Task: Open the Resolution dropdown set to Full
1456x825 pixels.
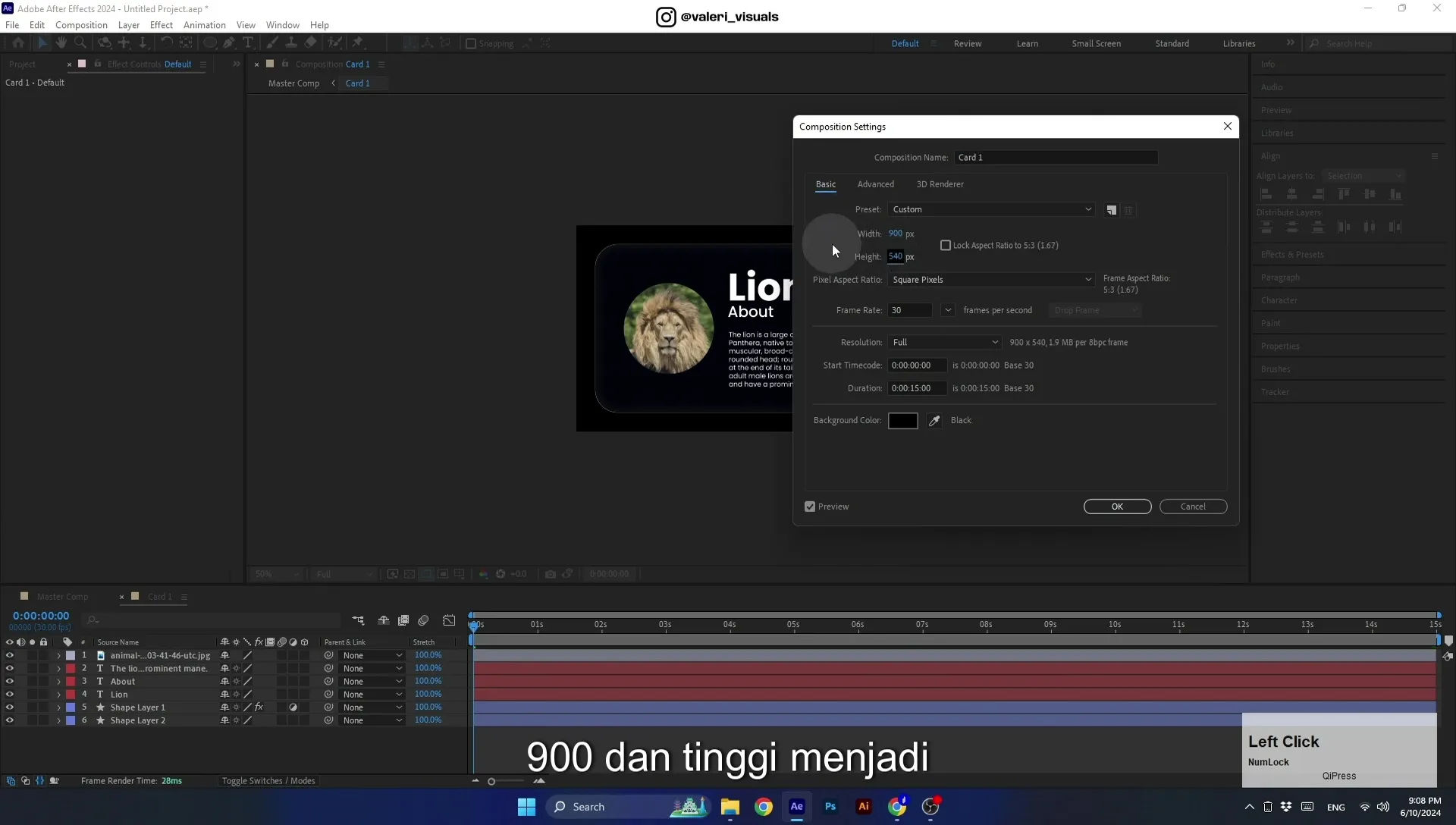Action: click(945, 343)
